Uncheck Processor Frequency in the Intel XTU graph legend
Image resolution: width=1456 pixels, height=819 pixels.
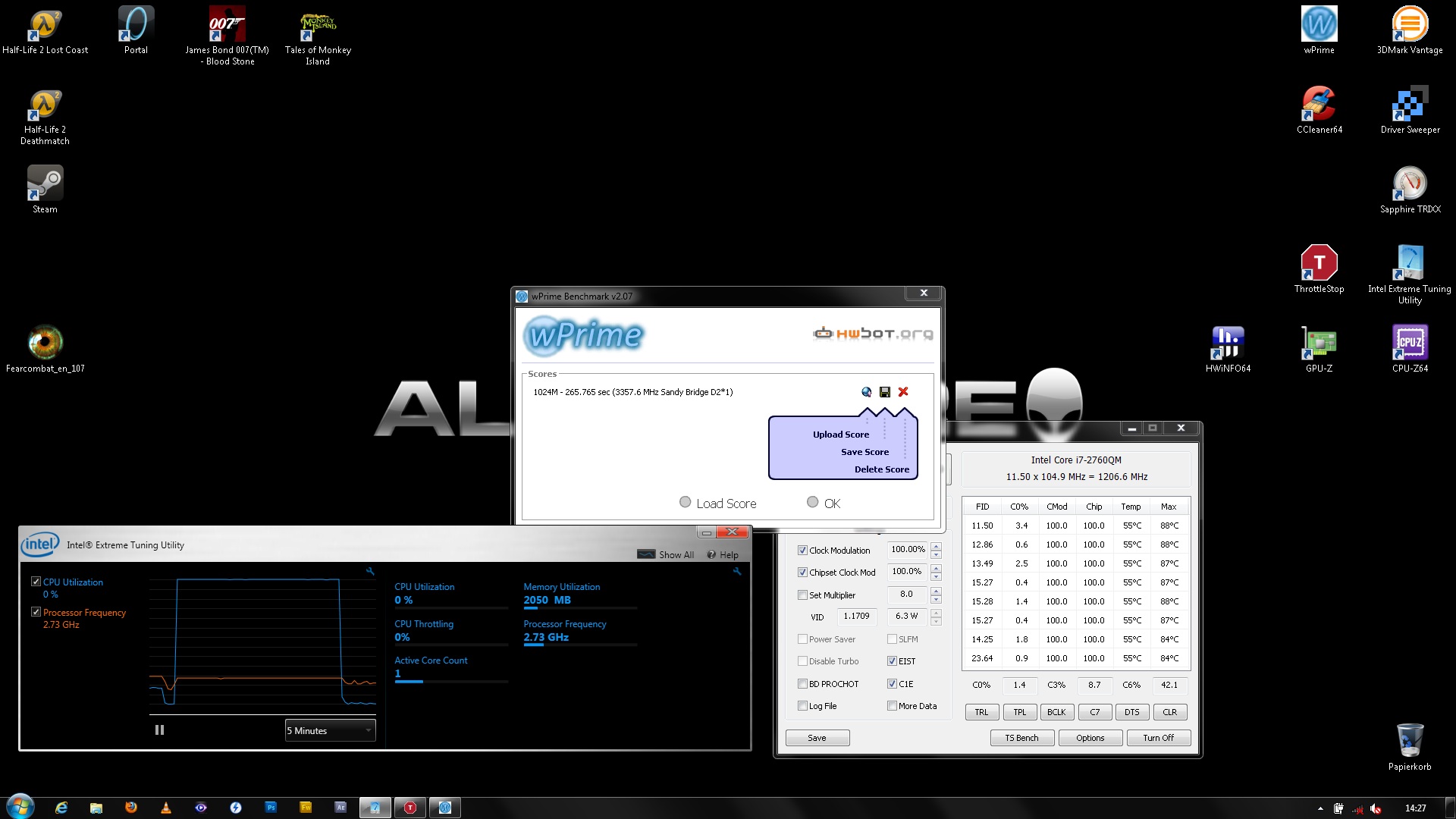pos(36,612)
